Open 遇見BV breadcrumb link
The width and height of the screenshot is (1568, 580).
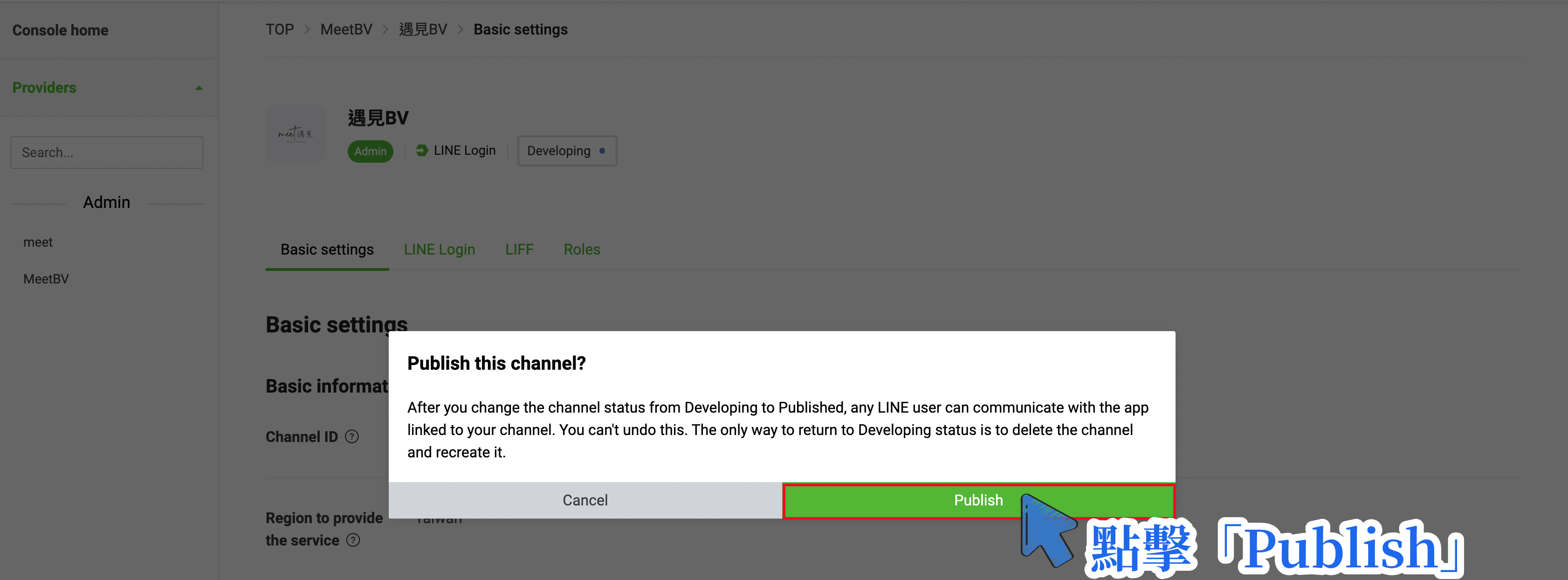click(423, 29)
